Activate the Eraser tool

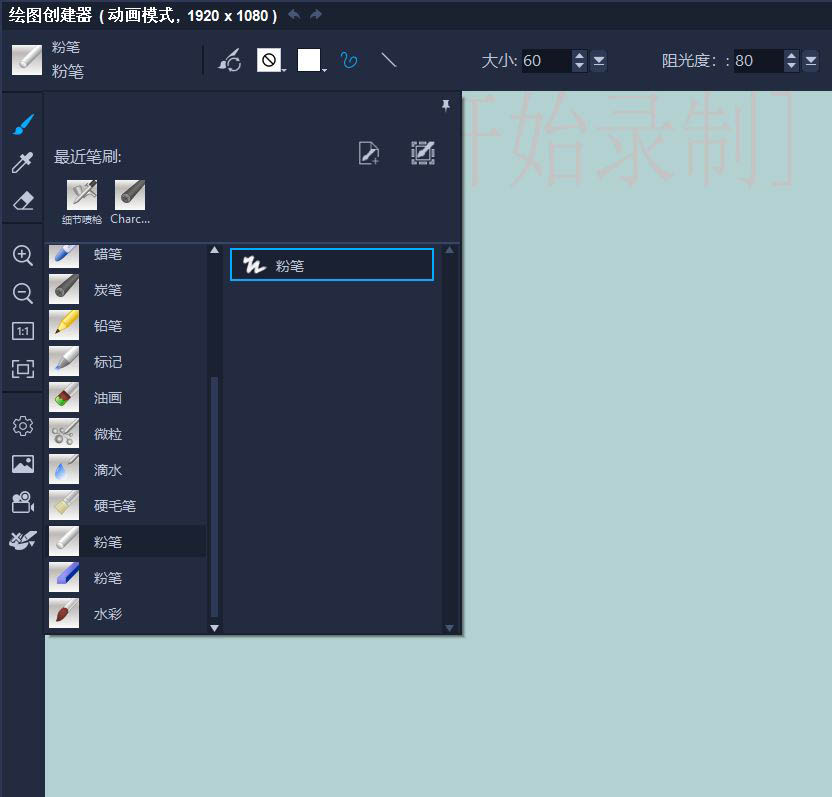click(21, 200)
